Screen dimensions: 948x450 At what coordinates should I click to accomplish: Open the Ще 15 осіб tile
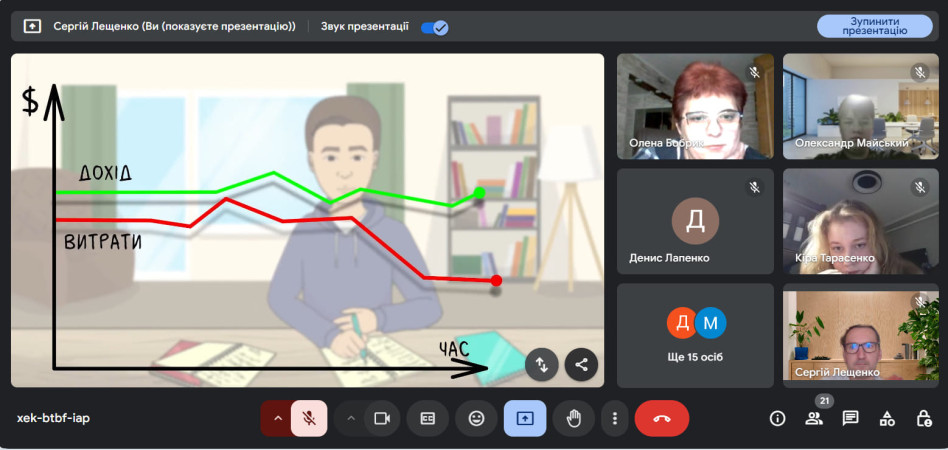[x=695, y=335]
